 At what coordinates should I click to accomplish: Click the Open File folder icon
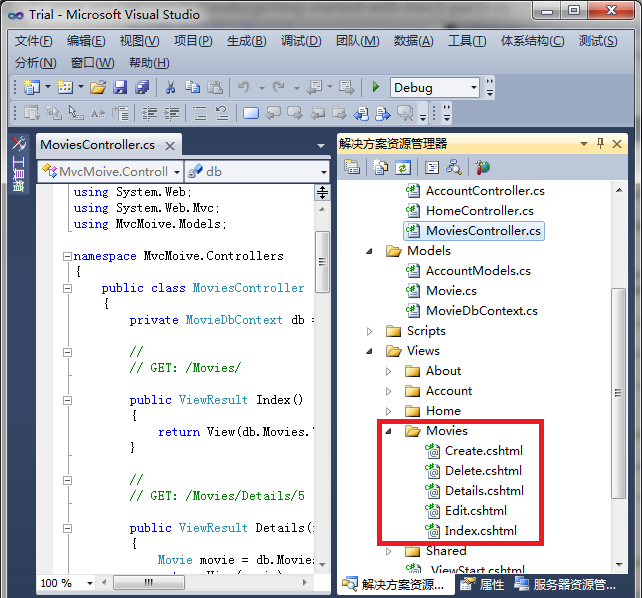tap(98, 87)
